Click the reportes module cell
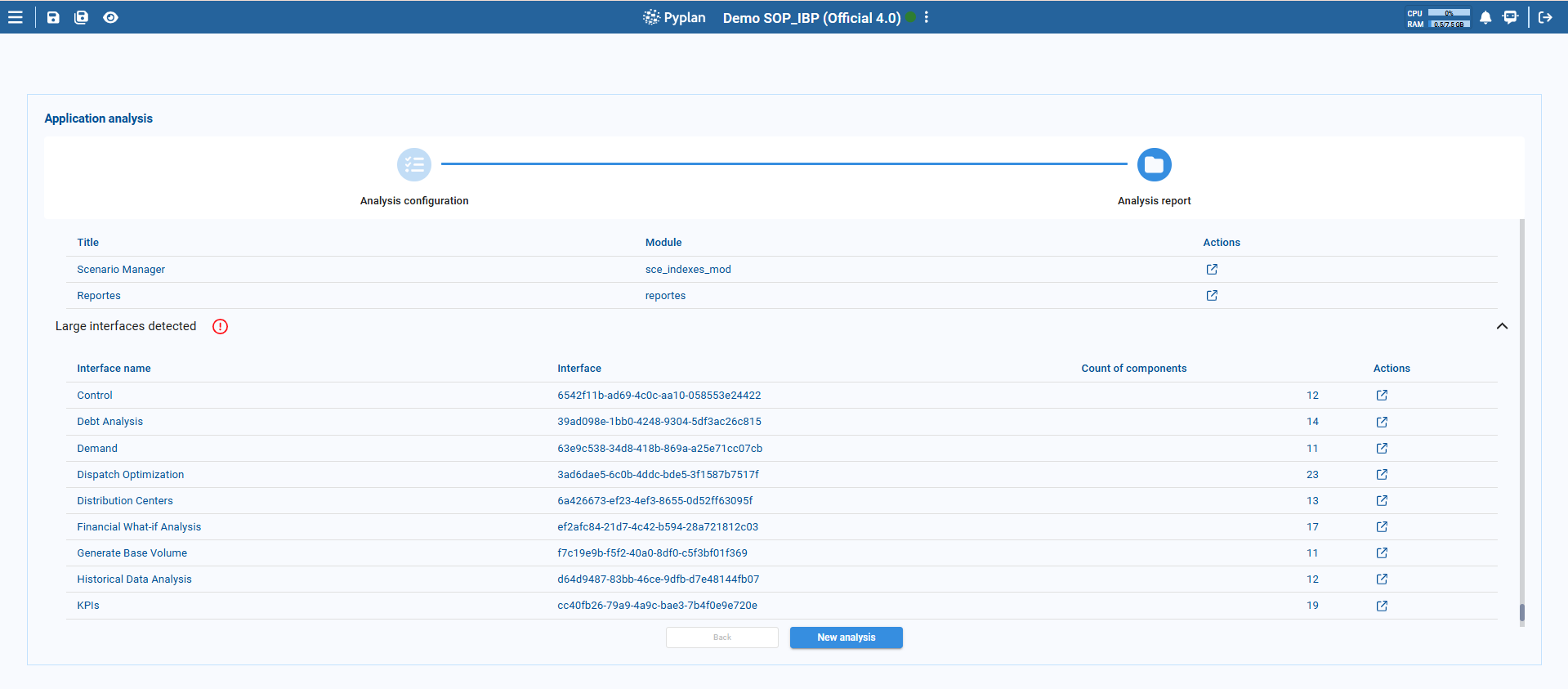1568x689 pixels. 665,296
